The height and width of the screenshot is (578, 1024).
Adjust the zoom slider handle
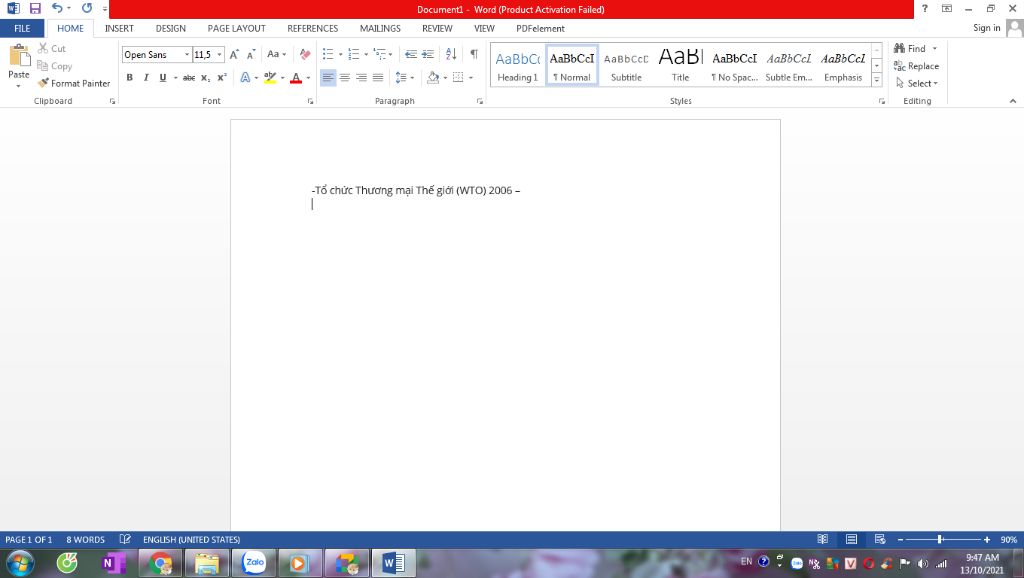tap(940, 539)
